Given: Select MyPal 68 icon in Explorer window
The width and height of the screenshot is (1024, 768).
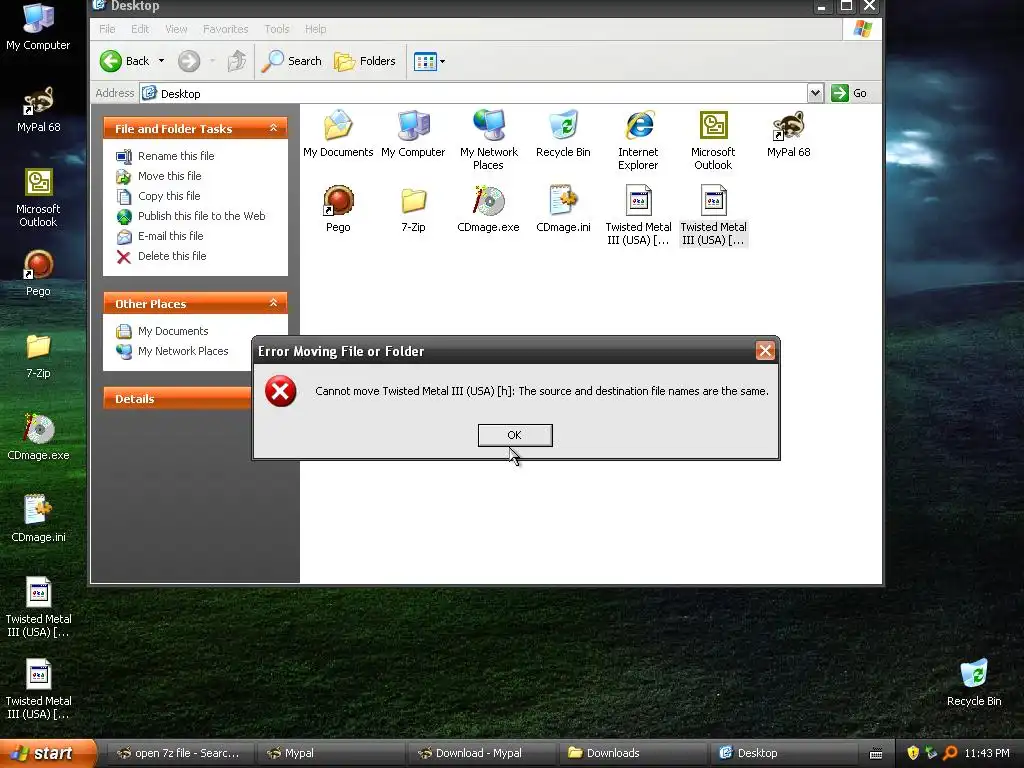Looking at the screenshot, I should (788, 133).
